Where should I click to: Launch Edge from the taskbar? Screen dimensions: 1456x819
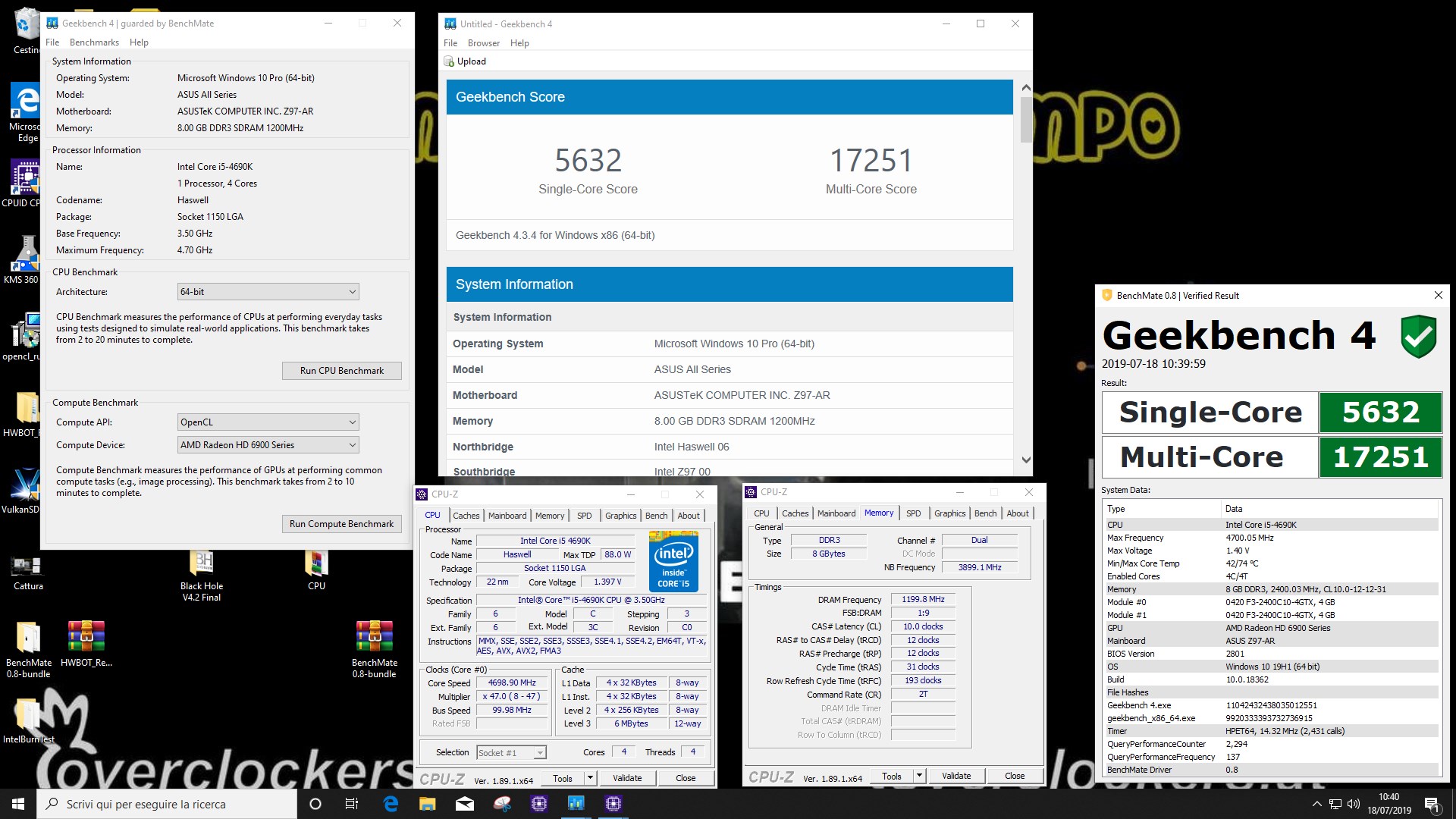tap(391, 804)
